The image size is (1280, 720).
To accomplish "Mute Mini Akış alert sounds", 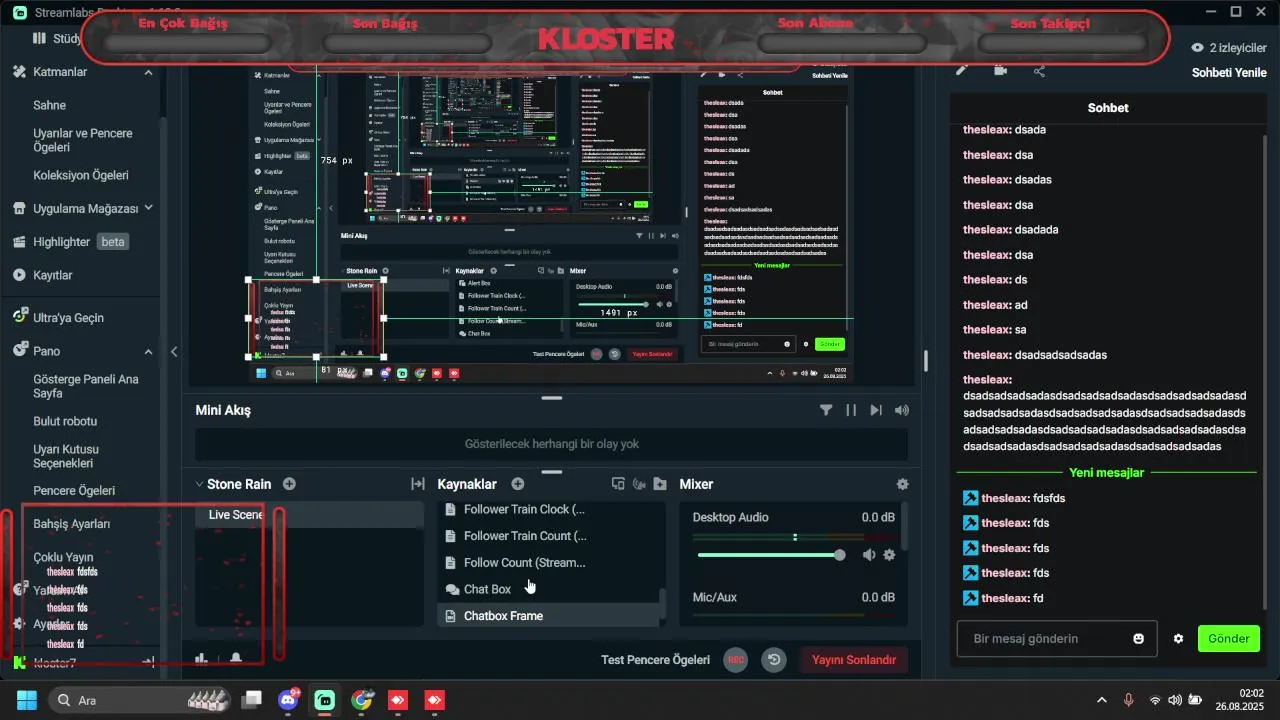I will [x=902, y=410].
